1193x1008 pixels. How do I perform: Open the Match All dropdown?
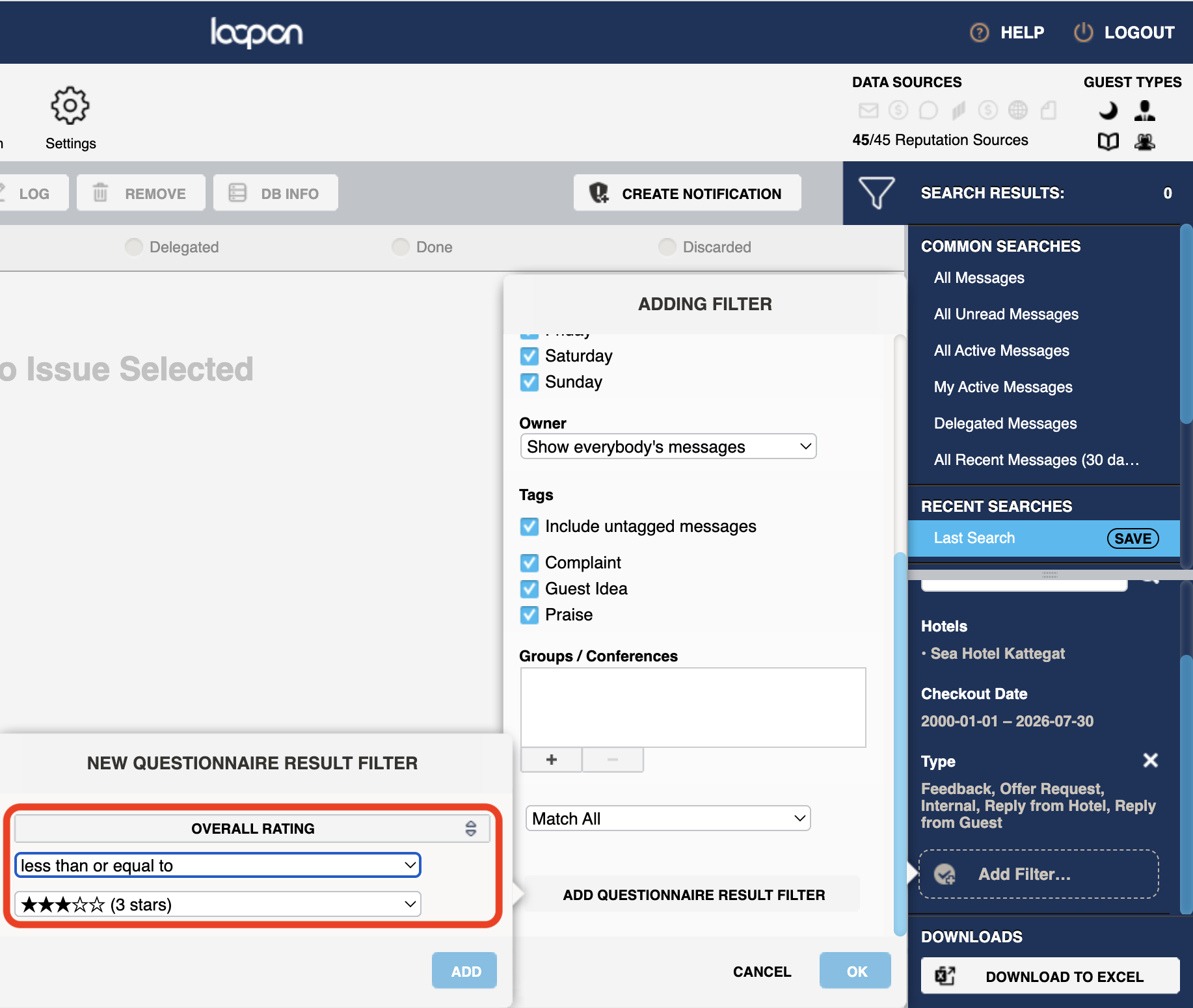coord(668,818)
